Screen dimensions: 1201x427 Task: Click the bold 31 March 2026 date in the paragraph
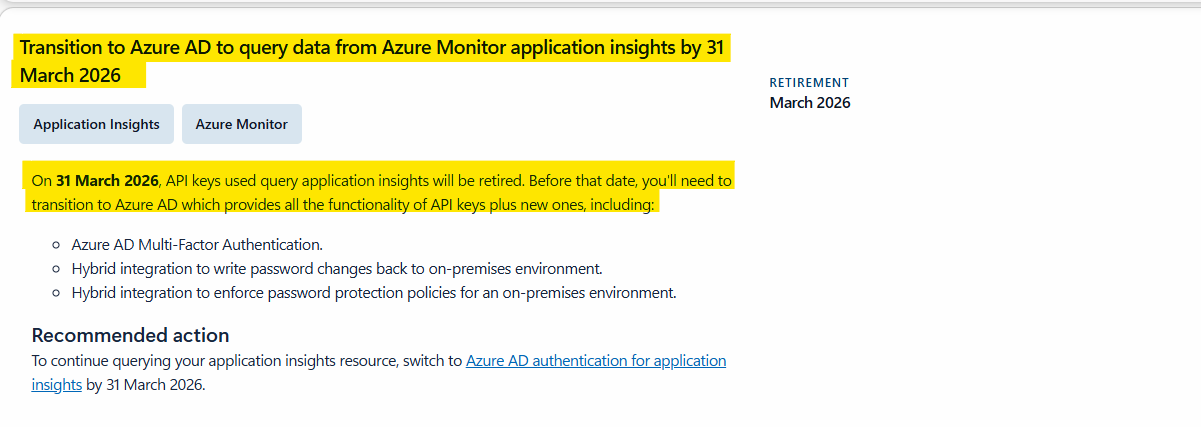point(107,181)
